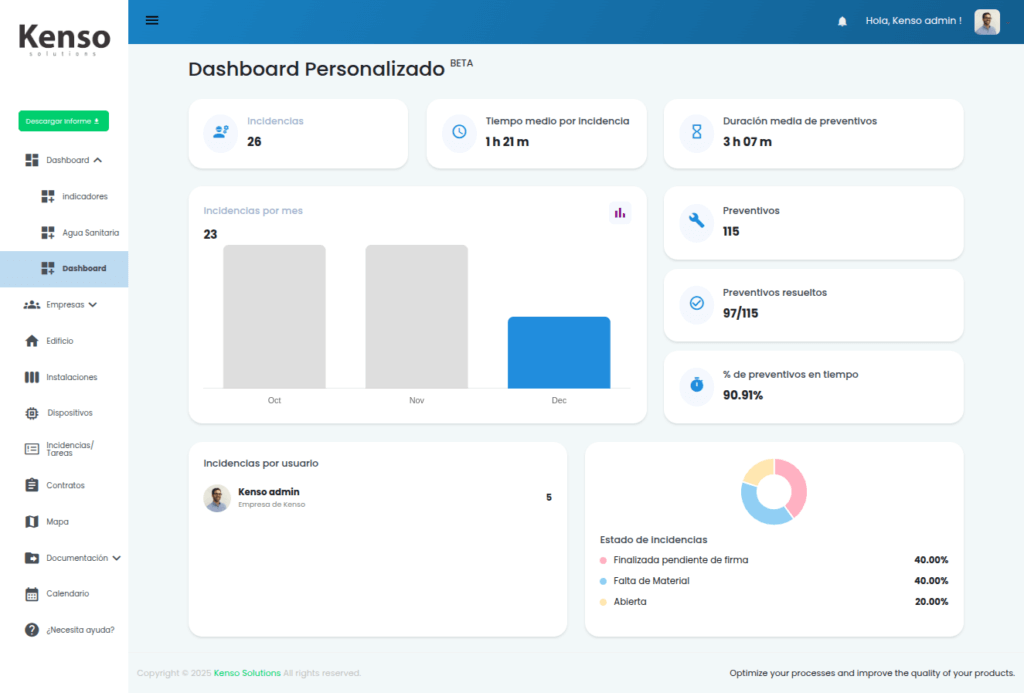Open Dispositivos in the sidebar

click(x=70, y=413)
